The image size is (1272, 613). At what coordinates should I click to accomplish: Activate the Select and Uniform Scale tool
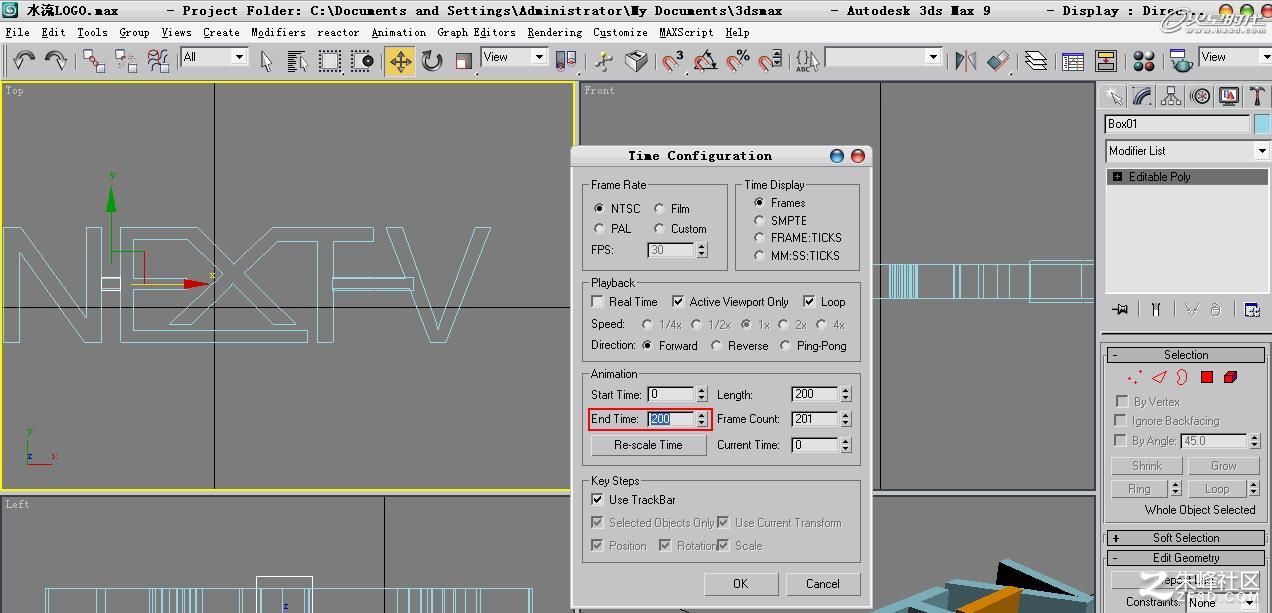[463, 61]
